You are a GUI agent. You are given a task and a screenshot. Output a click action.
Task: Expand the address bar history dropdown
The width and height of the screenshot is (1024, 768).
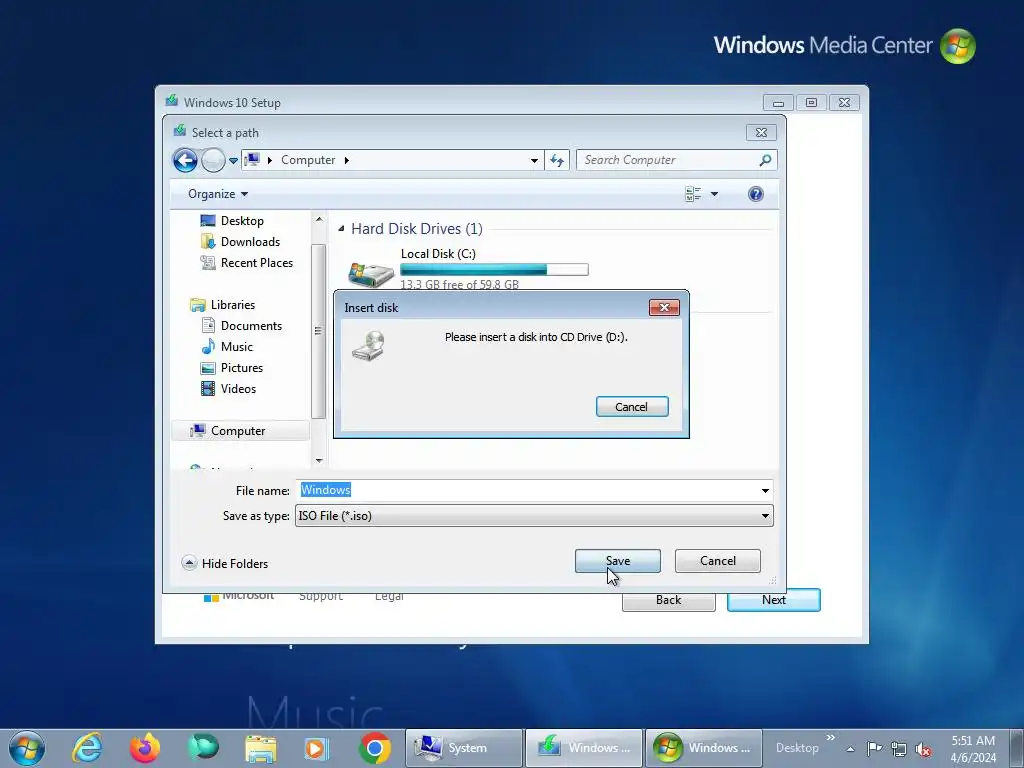coord(534,161)
